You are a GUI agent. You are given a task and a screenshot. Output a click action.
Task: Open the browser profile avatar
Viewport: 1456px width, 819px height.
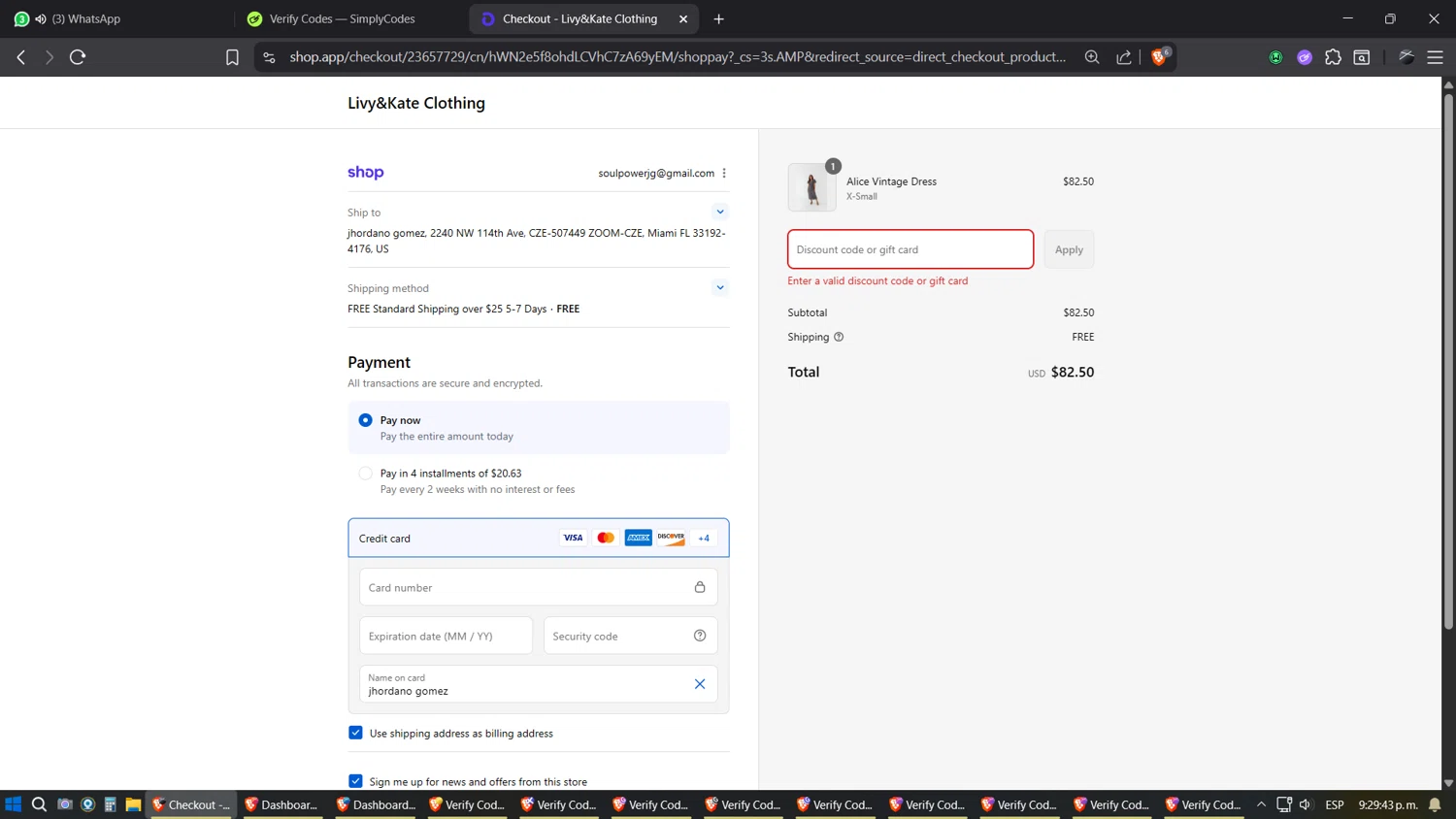pyautogui.click(x=1406, y=57)
